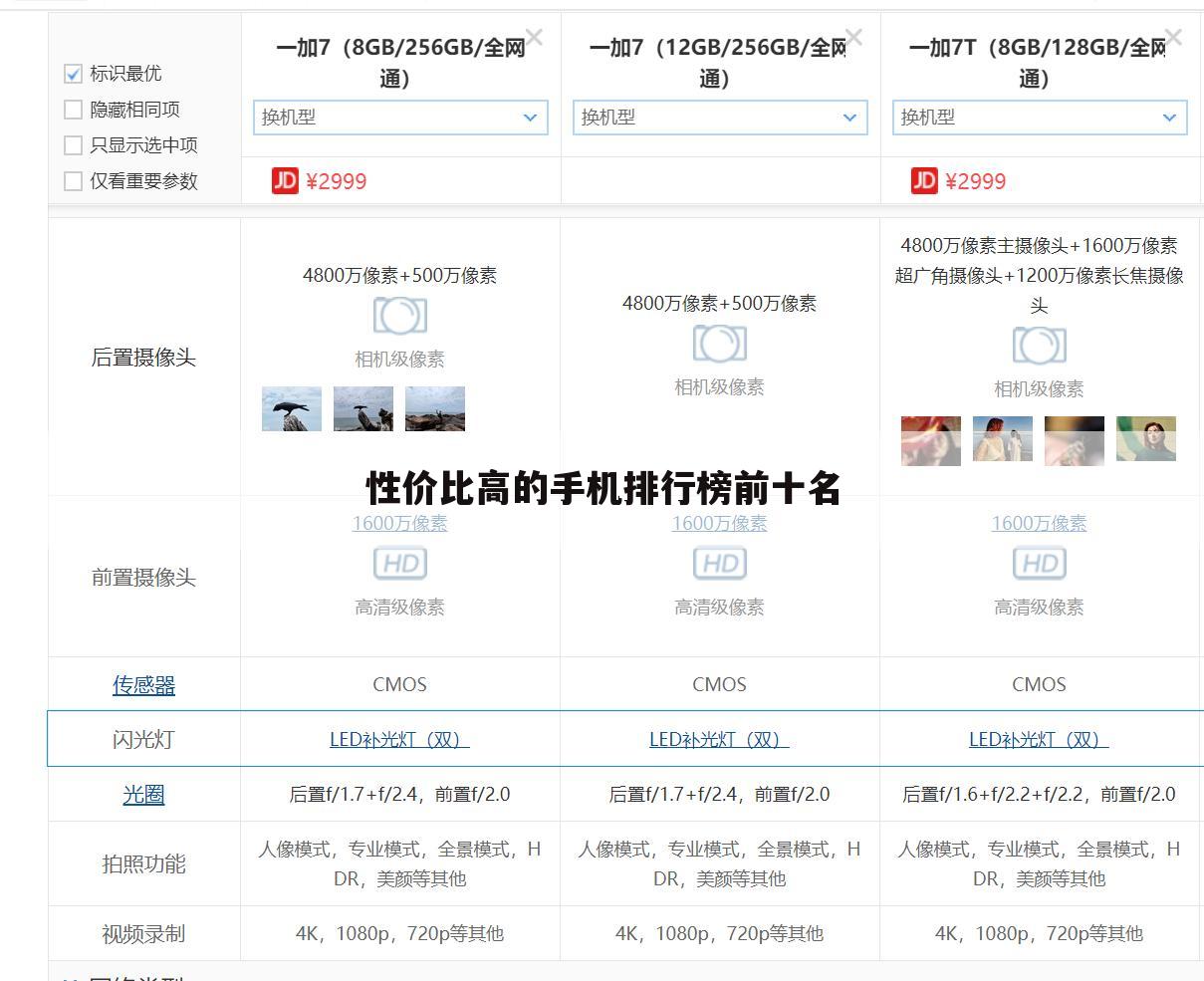Click CMOS value in 一加7T column
This screenshot has height=981, width=1204.
1040,685
